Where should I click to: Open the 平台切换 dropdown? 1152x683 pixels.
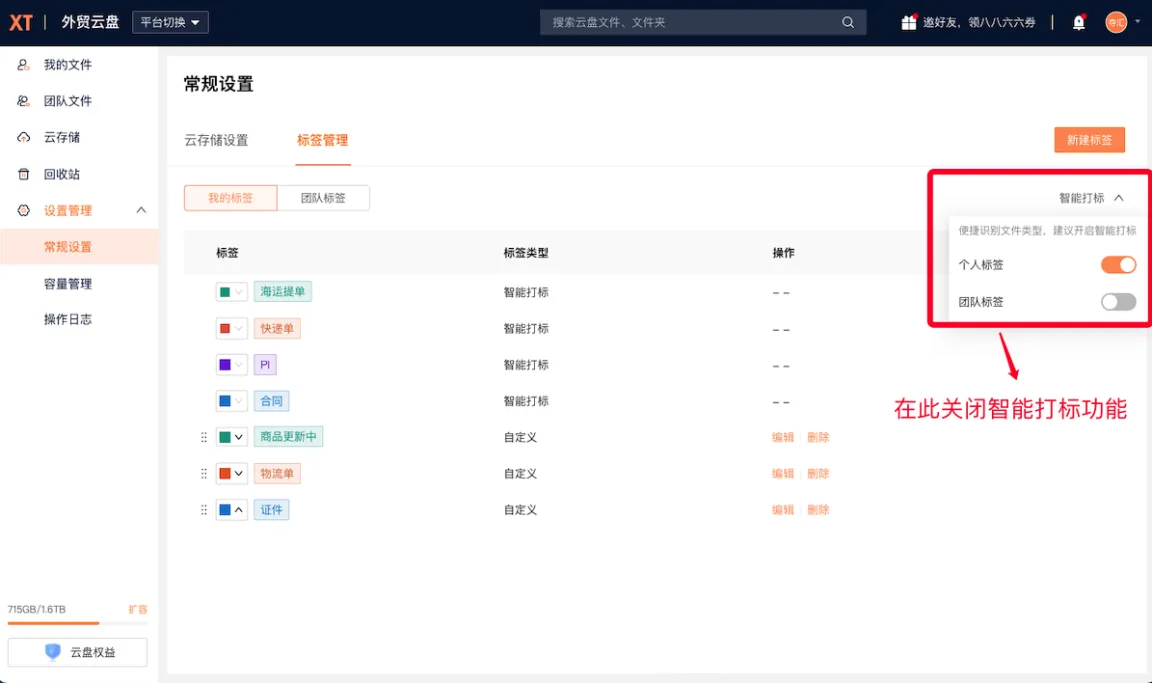coord(170,22)
